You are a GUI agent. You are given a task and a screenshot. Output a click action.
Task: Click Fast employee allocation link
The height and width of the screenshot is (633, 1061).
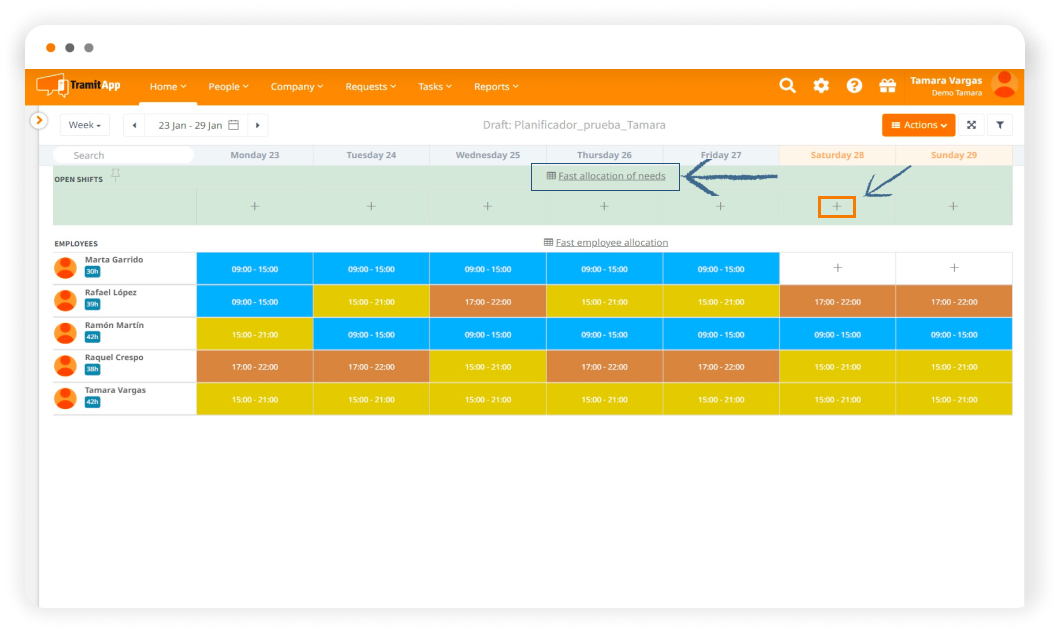(x=611, y=242)
